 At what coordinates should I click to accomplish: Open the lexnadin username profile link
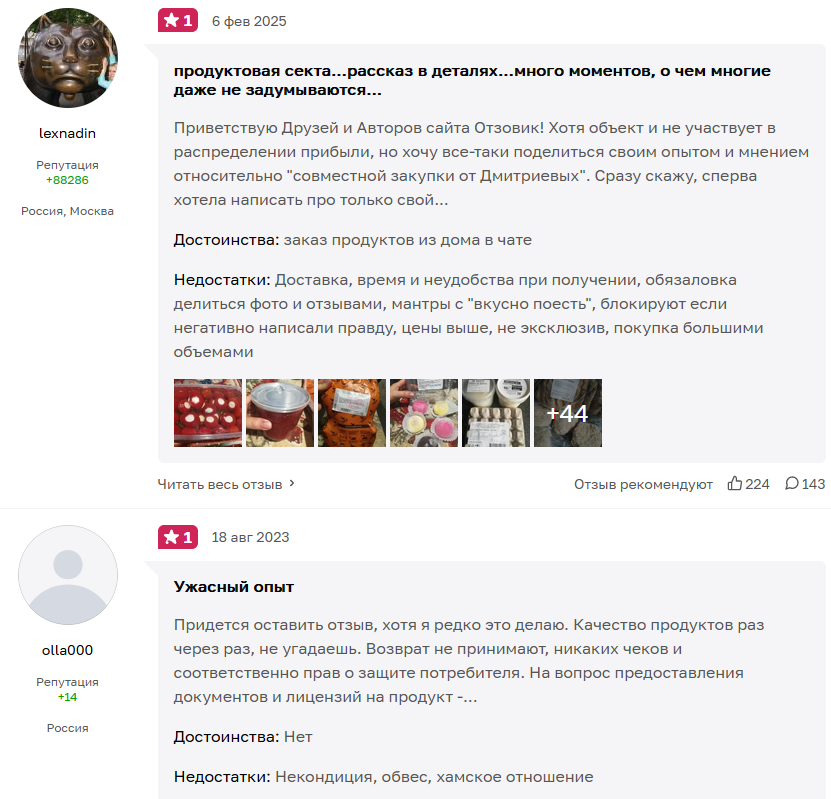pos(67,134)
